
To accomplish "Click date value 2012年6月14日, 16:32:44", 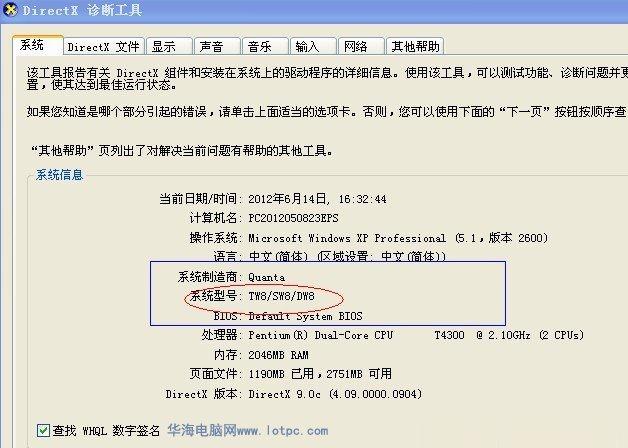I will pyautogui.click(x=317, y=199).
